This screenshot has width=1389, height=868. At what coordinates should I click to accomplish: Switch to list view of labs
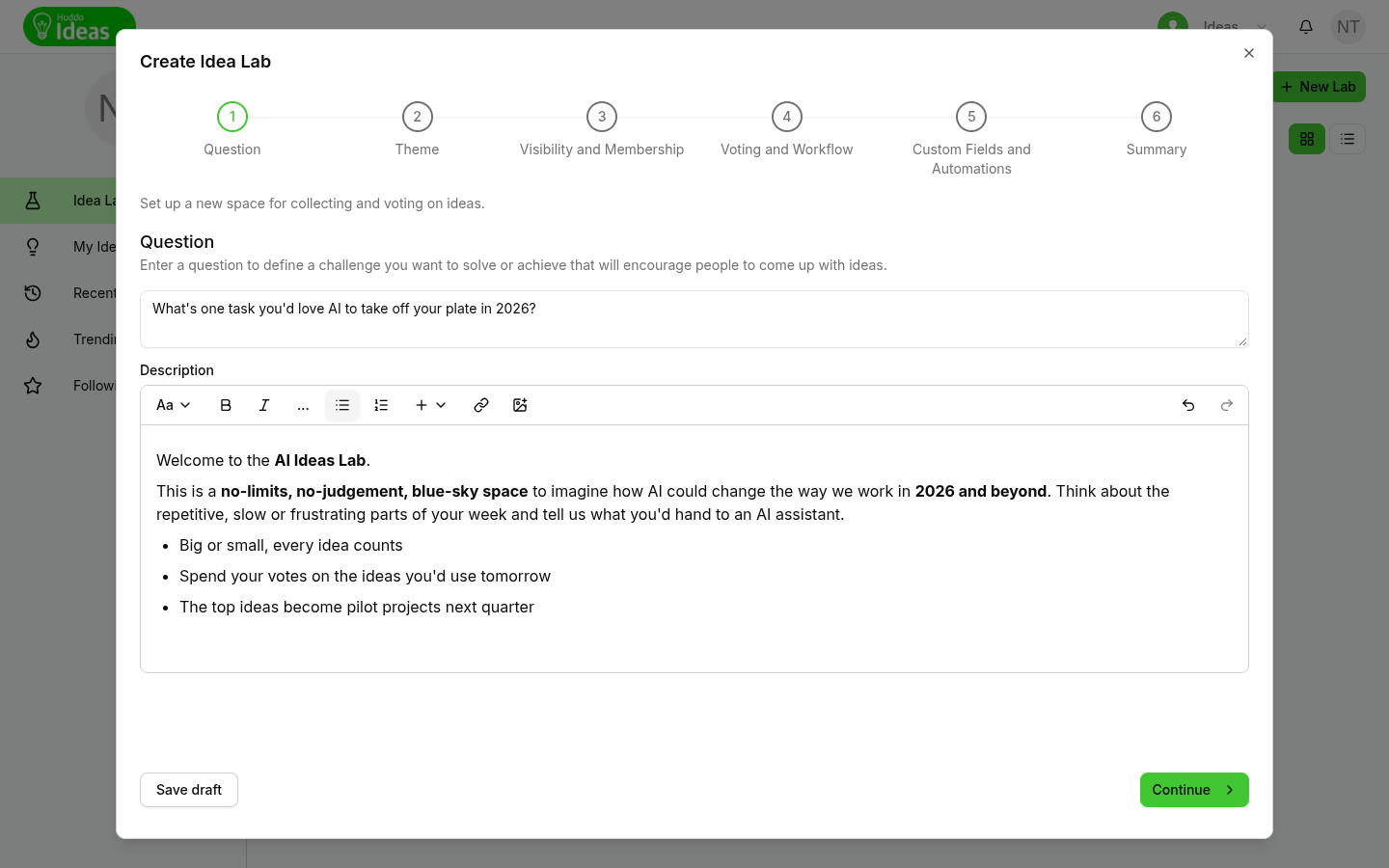coord(1348,139)
